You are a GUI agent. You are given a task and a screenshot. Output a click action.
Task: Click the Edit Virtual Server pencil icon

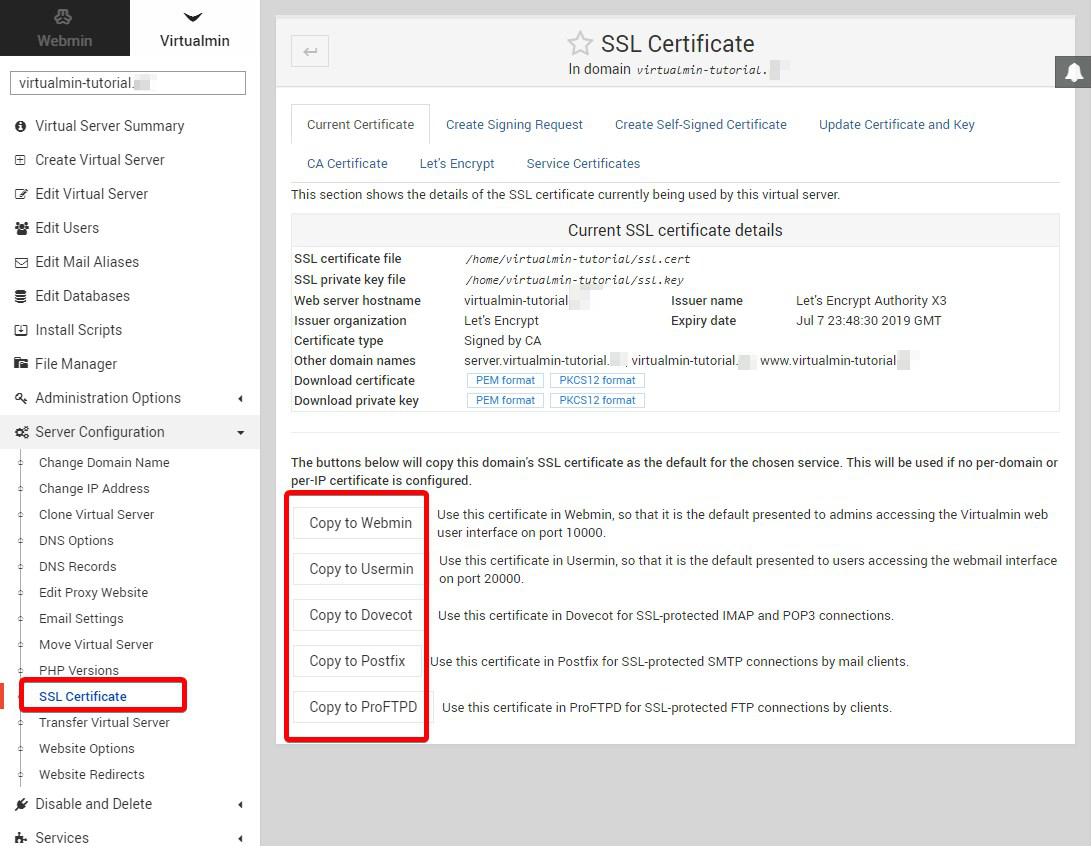[21, 194]
